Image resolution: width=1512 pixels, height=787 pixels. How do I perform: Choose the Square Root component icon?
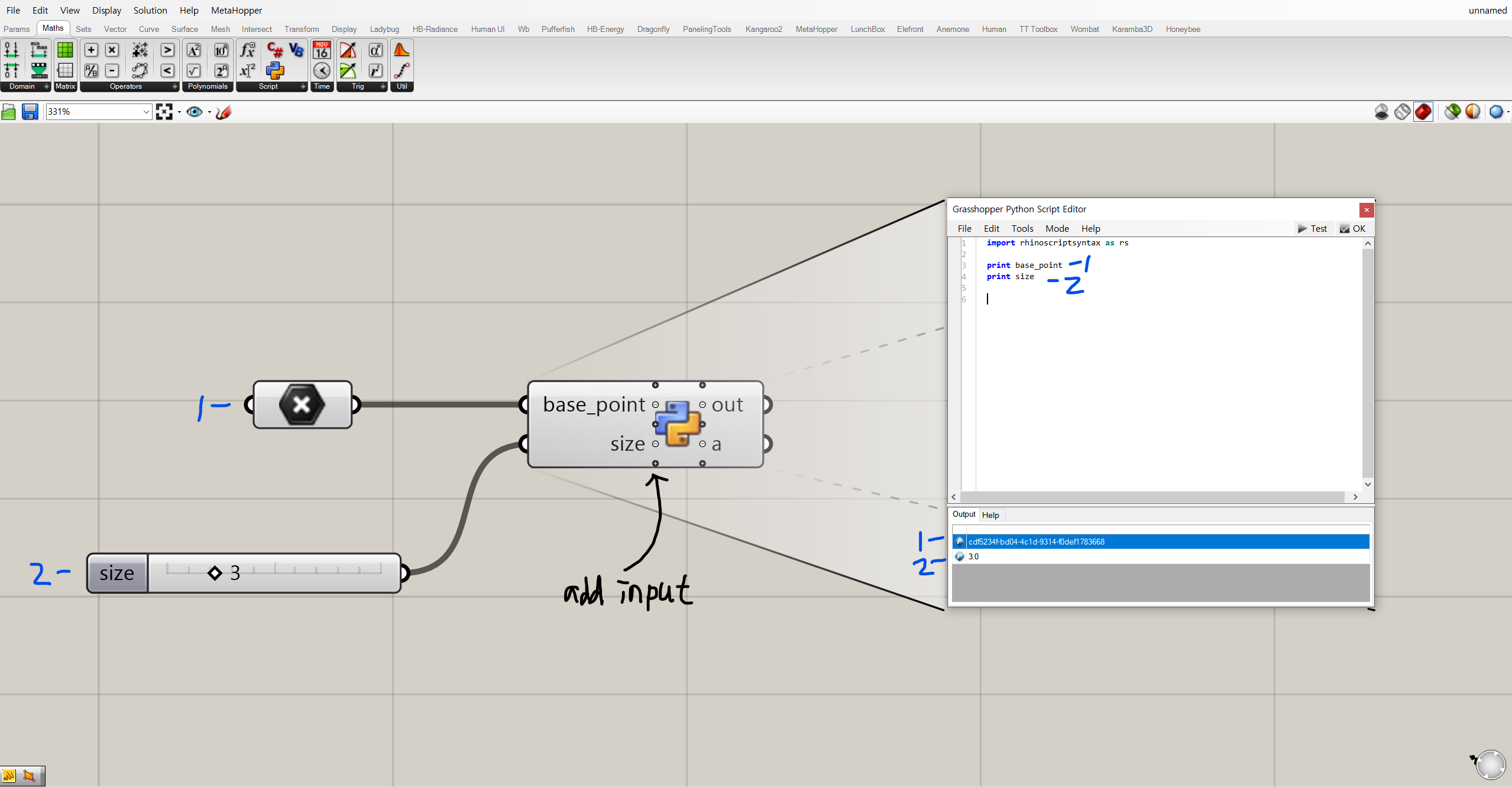click(x=193, y=71)
